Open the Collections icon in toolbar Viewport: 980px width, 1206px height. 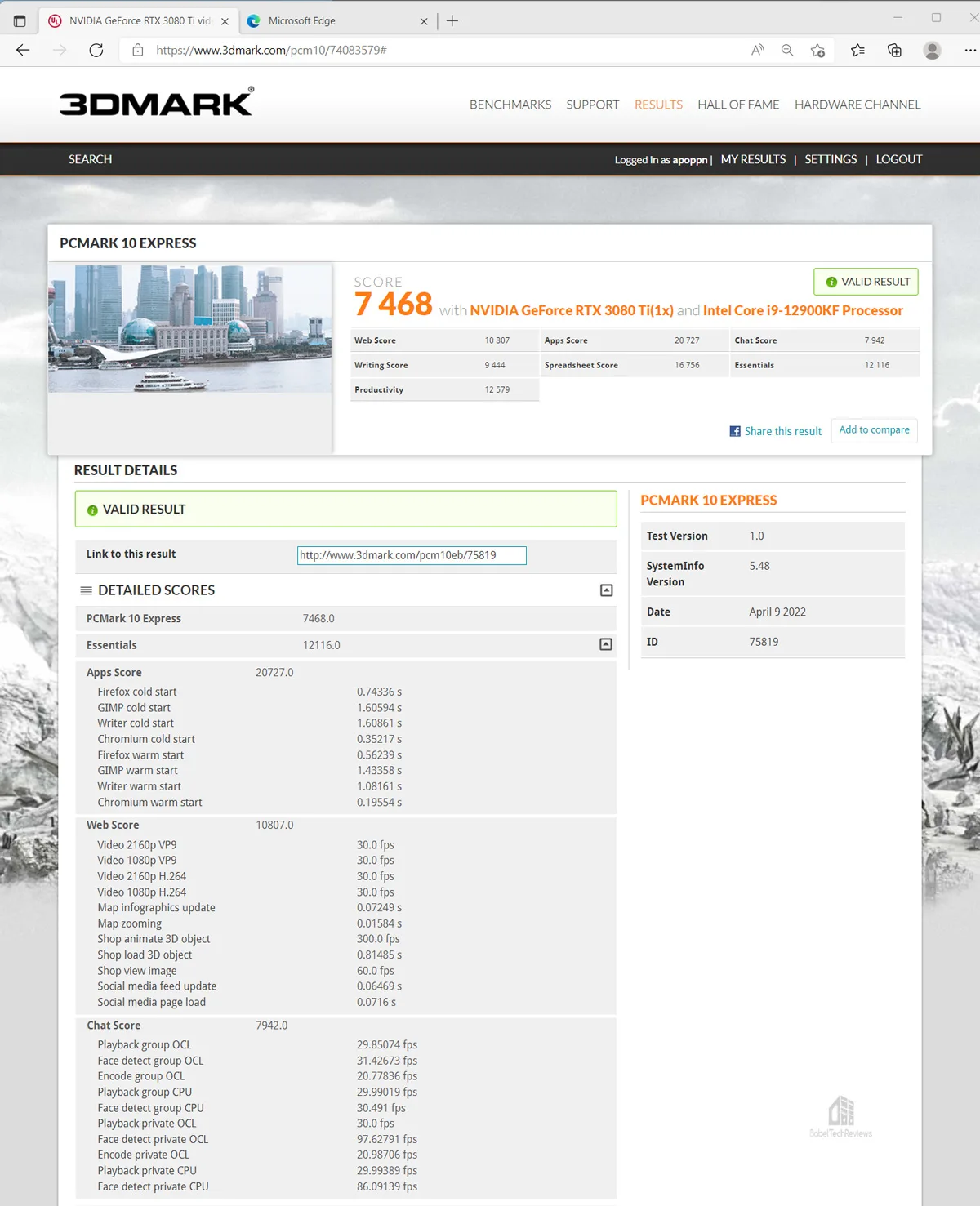(894, 50)
